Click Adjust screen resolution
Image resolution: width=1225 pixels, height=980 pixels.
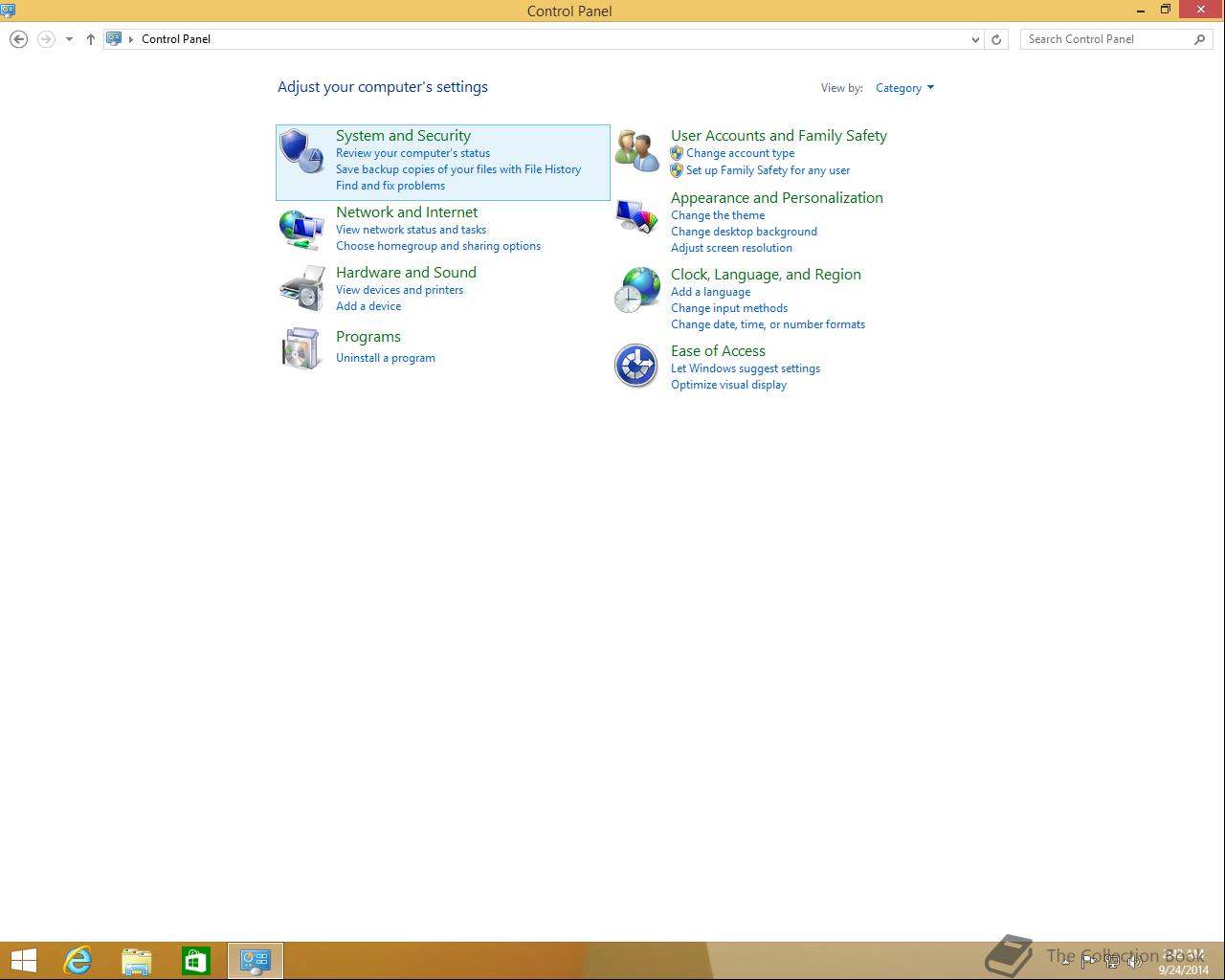(x=731, y=248)
